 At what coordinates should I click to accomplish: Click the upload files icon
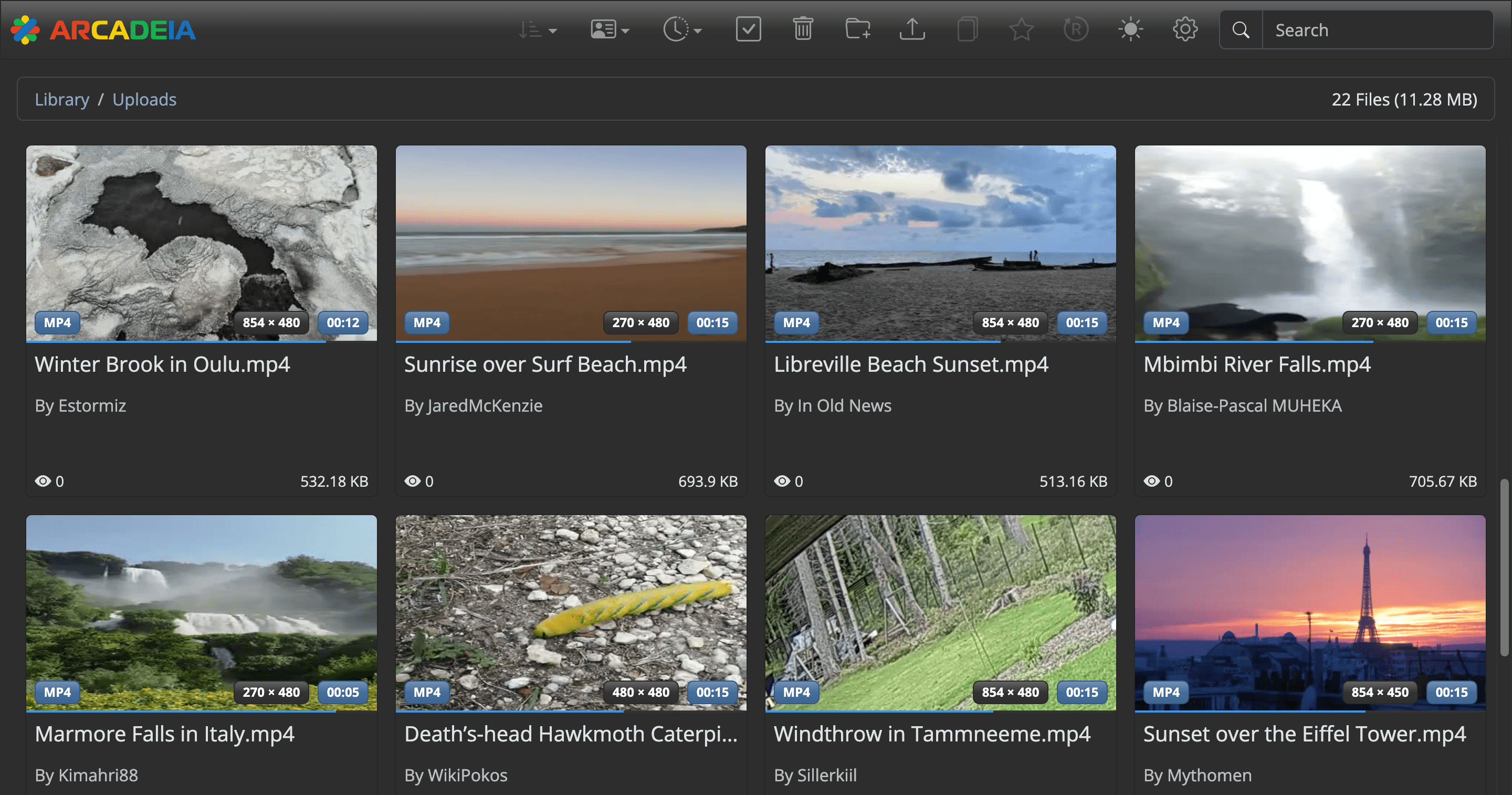tap(912, 29)
